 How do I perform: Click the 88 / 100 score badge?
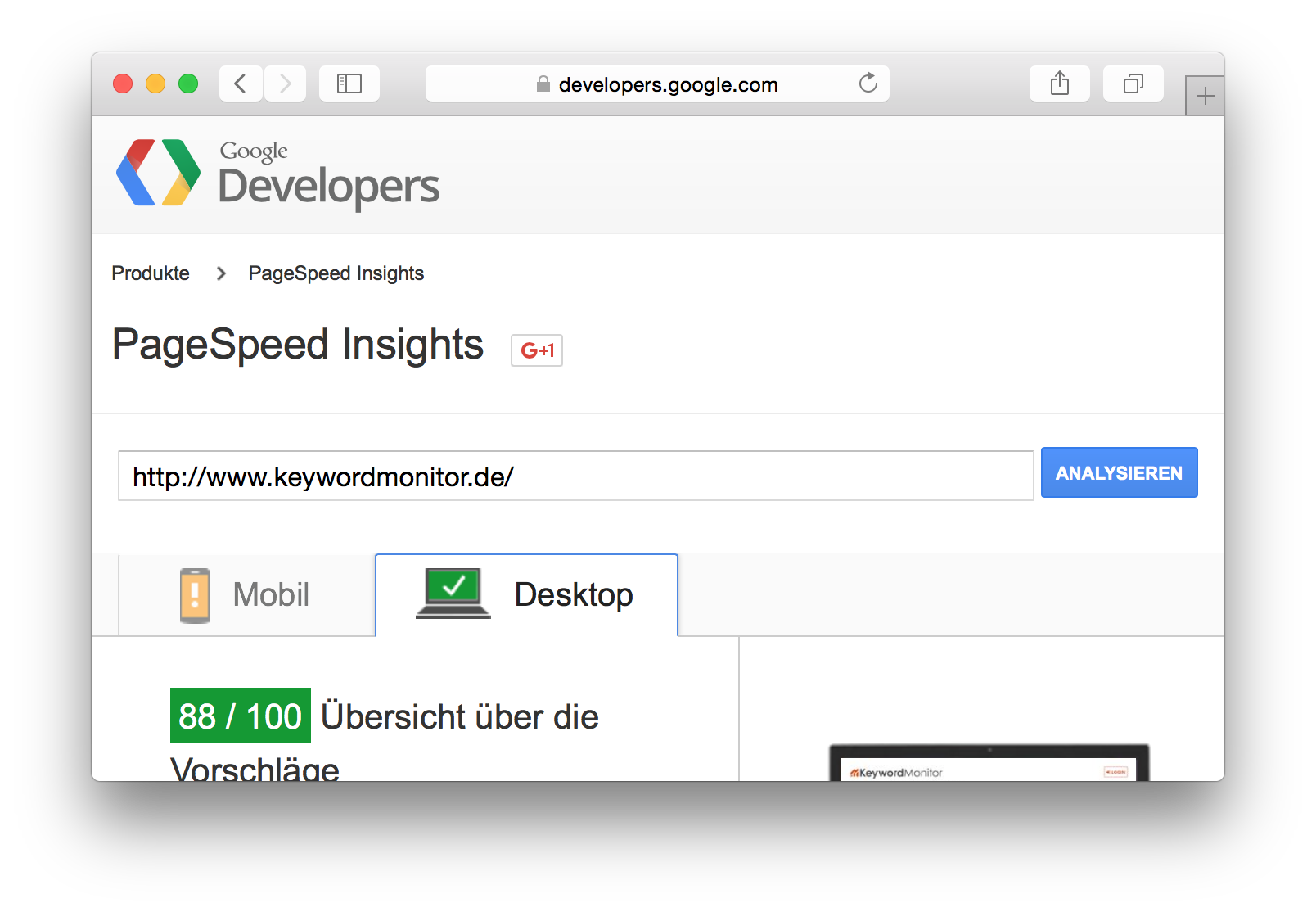pos(241,716)
